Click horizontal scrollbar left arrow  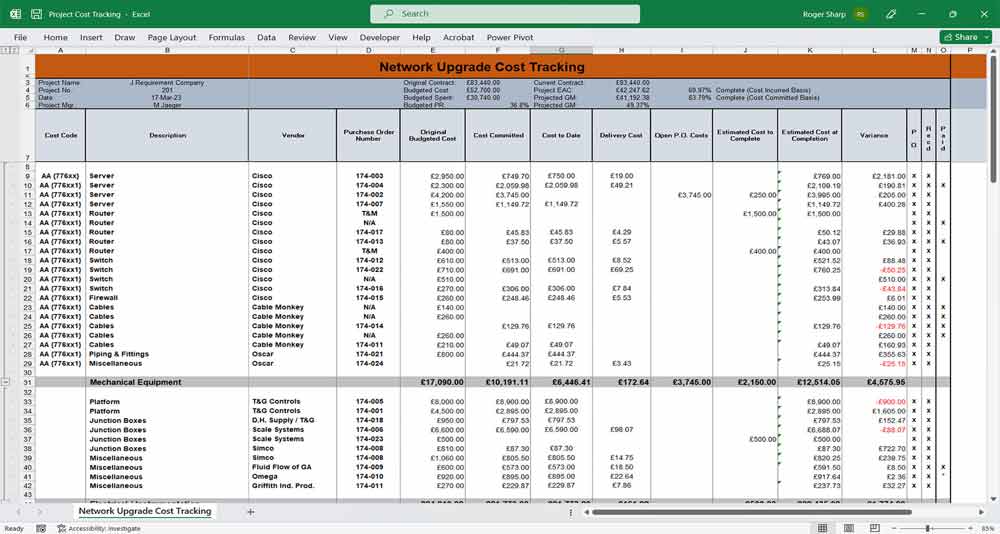(586, 512)
